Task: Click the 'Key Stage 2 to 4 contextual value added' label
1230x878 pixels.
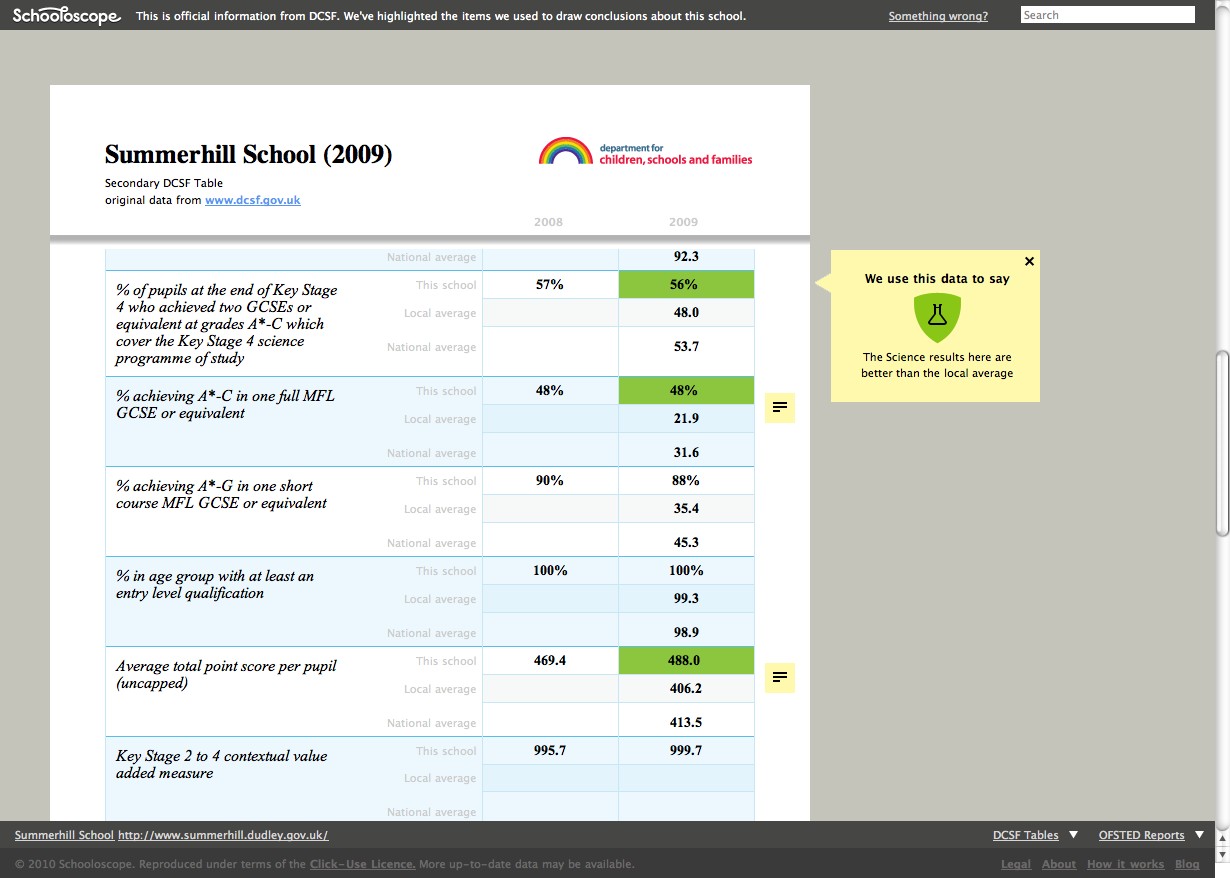Action: pos(222,764)
